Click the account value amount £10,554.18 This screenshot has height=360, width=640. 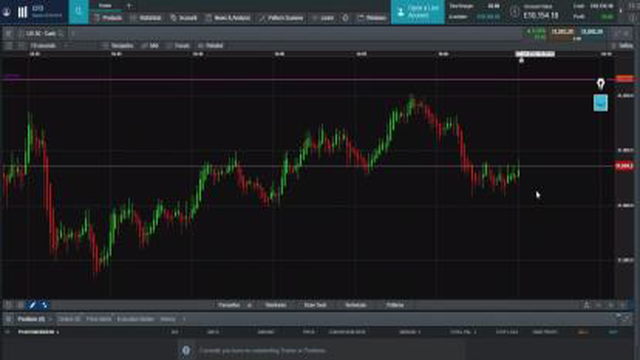(541, 16)
